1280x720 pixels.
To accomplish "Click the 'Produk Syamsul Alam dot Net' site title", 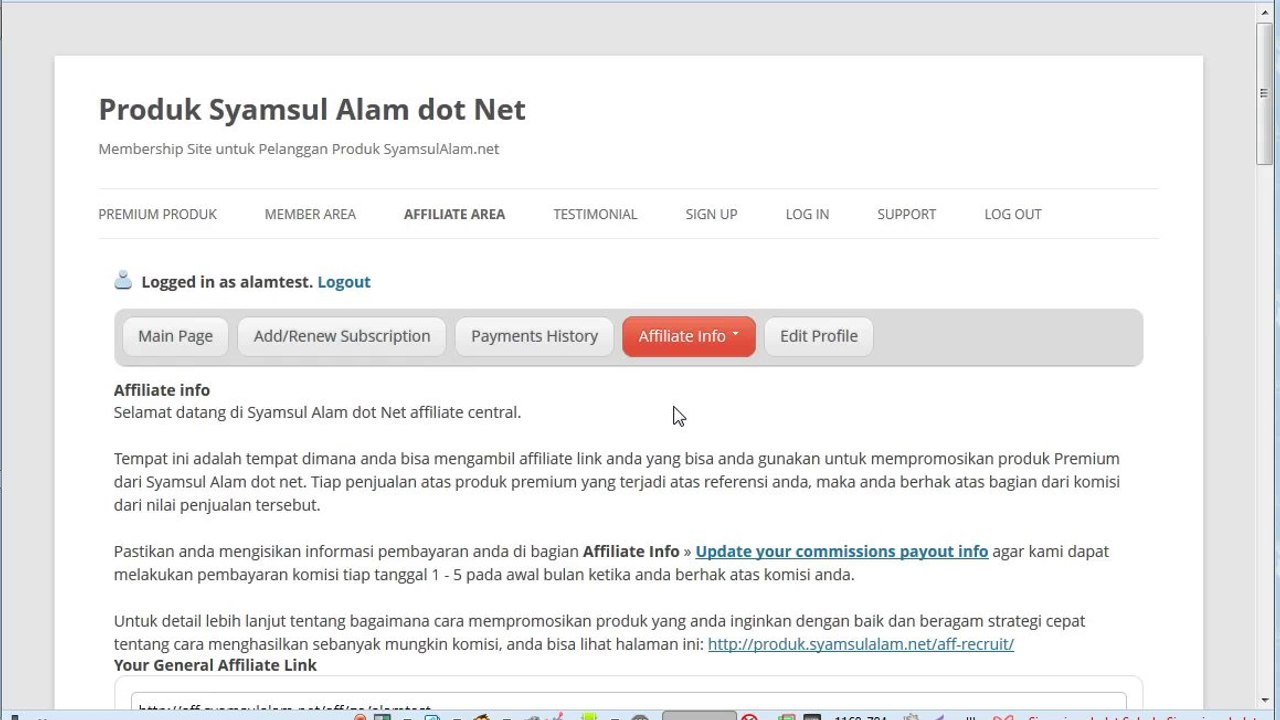I will point(312,109).
